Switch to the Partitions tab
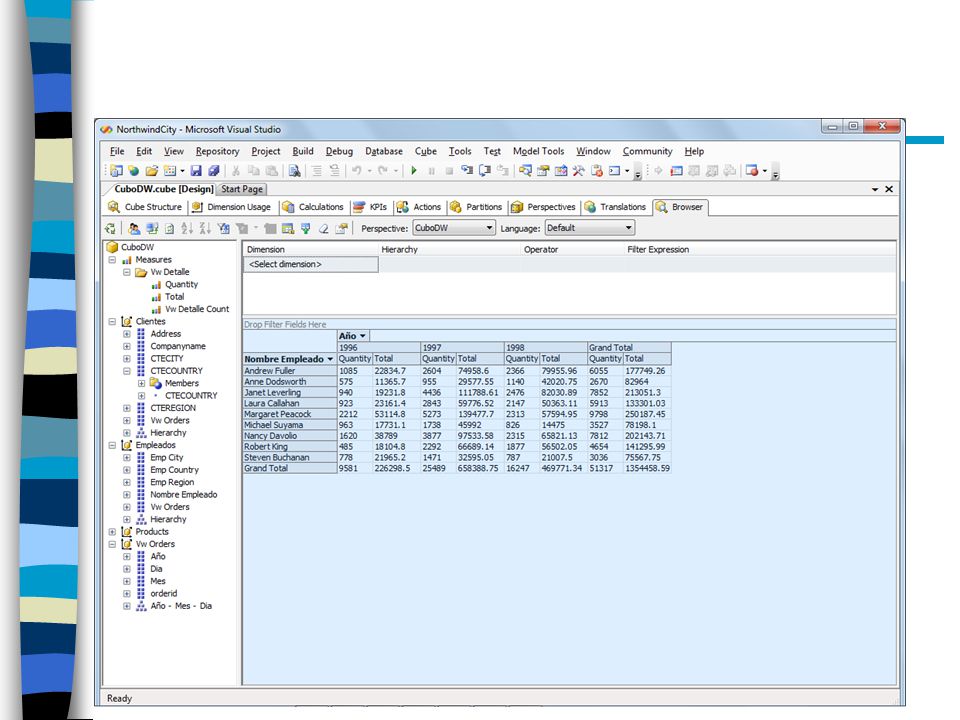The height and width of the screenshot is (720, 960). click(x=476, y=207)
